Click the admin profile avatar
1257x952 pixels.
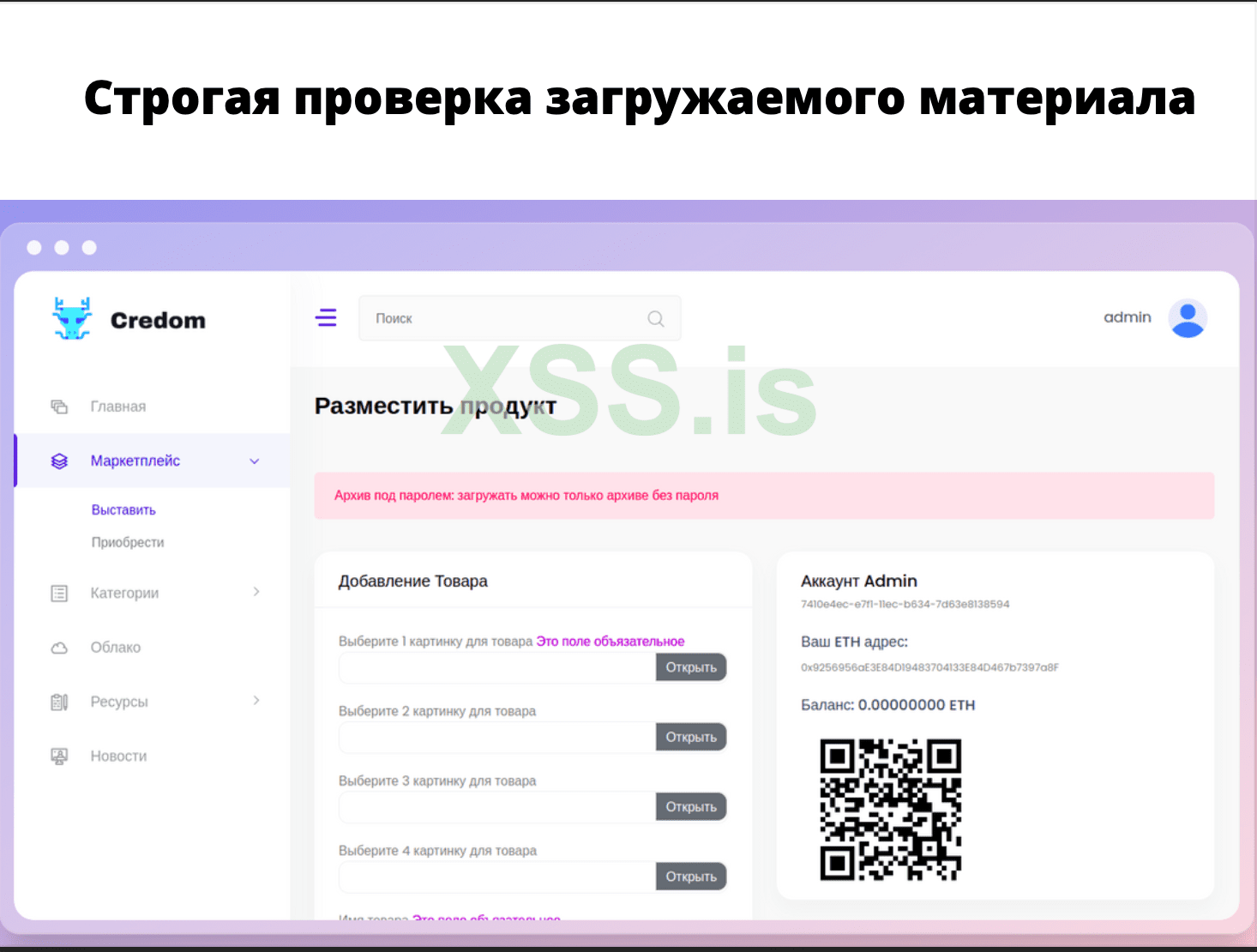point(1188,317)
